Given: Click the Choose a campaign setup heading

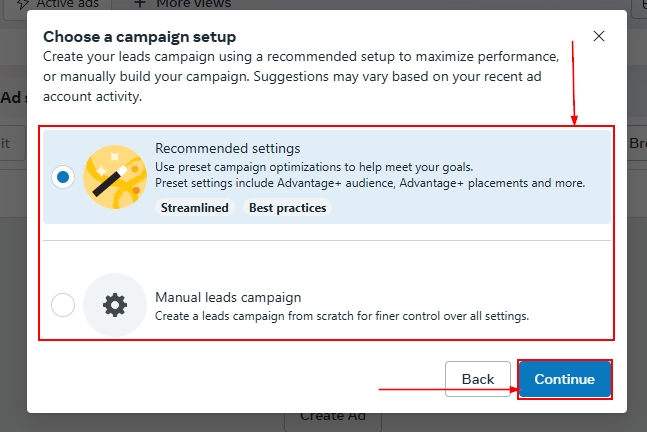Looking at the screenshot, I should [x=145, y=36].
